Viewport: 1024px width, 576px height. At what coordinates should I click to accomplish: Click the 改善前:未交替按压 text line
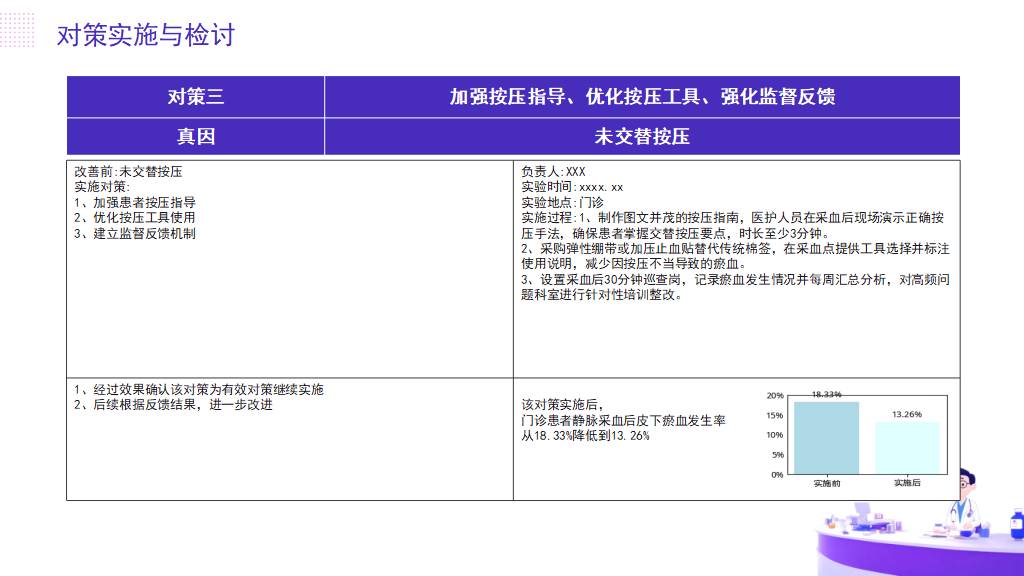click(x=128, y=172)
